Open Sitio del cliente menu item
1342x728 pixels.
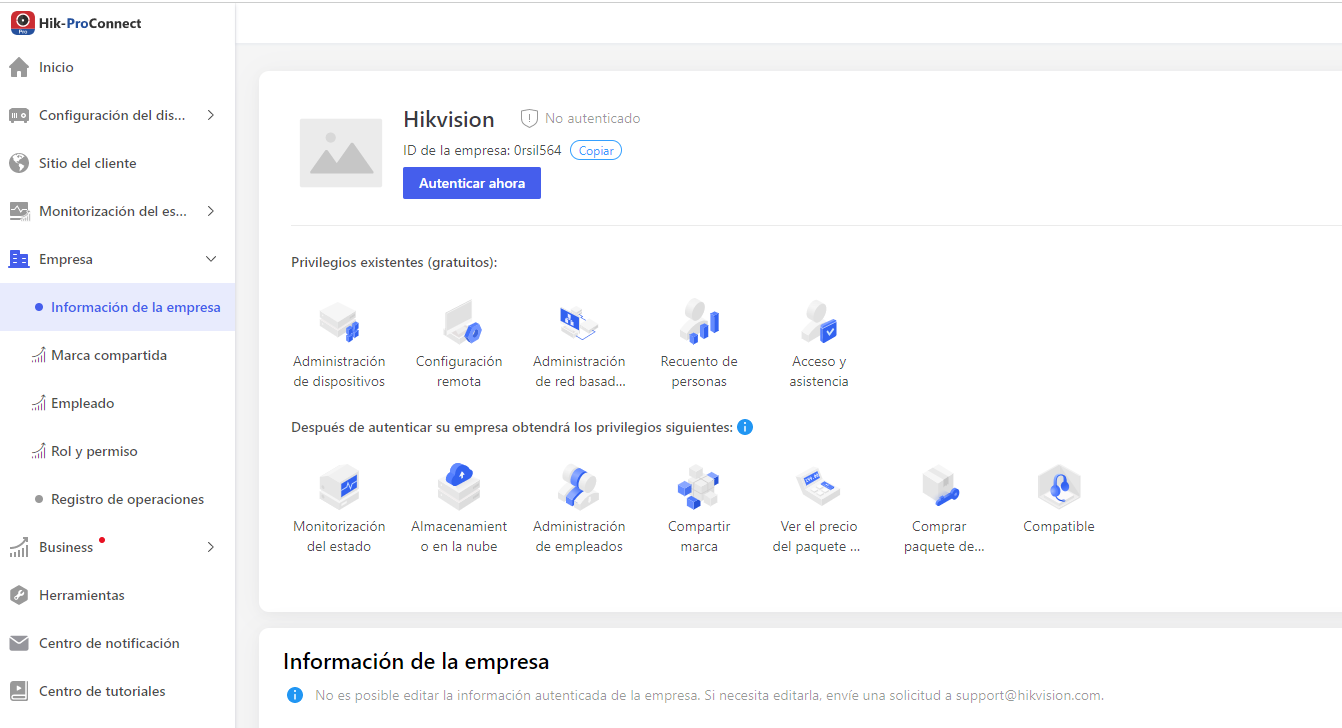pos(118,163)
